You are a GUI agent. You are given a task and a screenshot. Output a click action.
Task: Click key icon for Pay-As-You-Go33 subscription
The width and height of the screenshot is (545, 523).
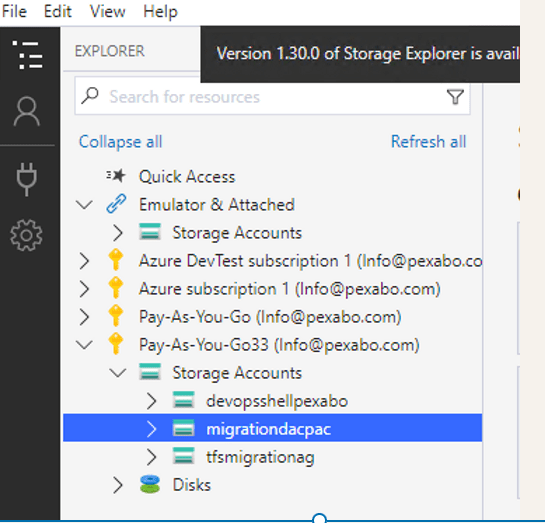pos(116,344)
